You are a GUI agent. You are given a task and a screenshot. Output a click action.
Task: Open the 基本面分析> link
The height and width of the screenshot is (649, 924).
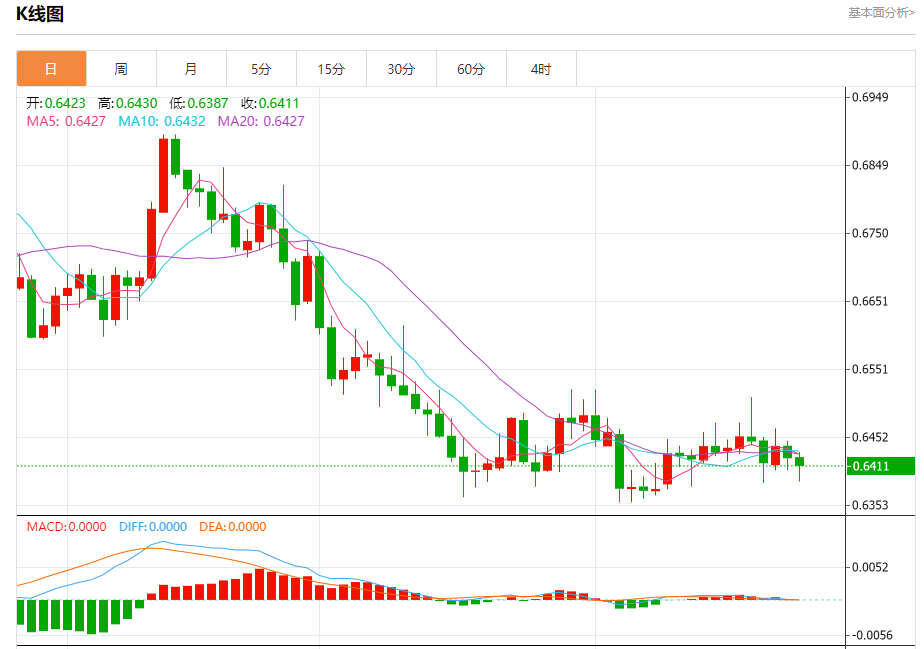(x=882, y=13)
